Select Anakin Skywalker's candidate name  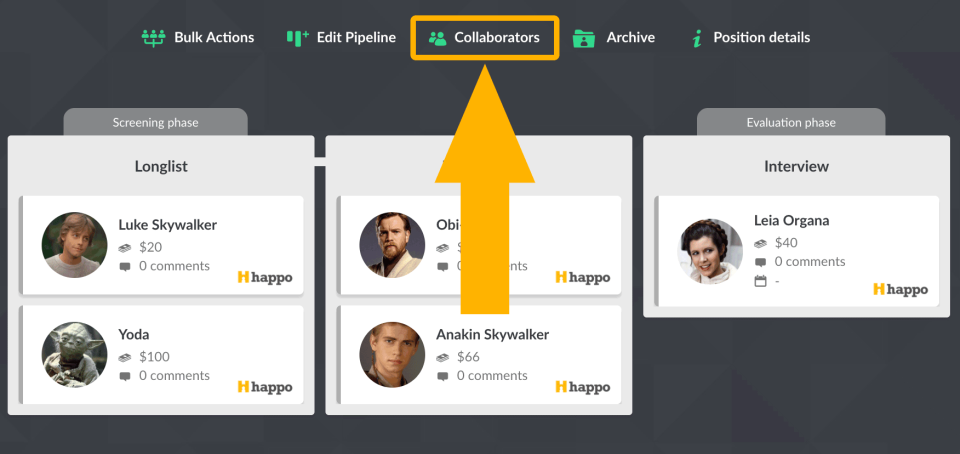pos(492,335)
